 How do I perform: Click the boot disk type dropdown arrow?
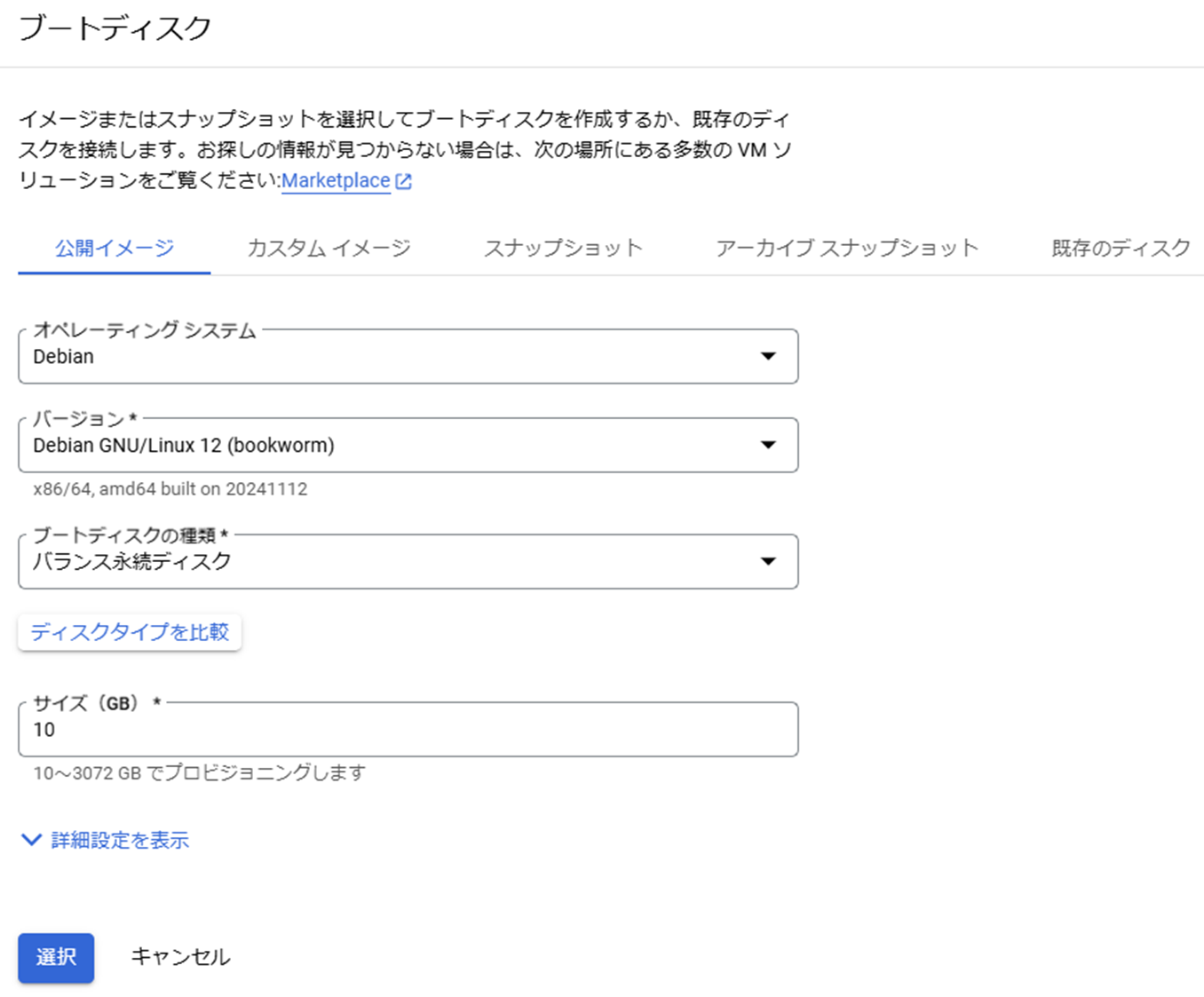coord(768,561)
